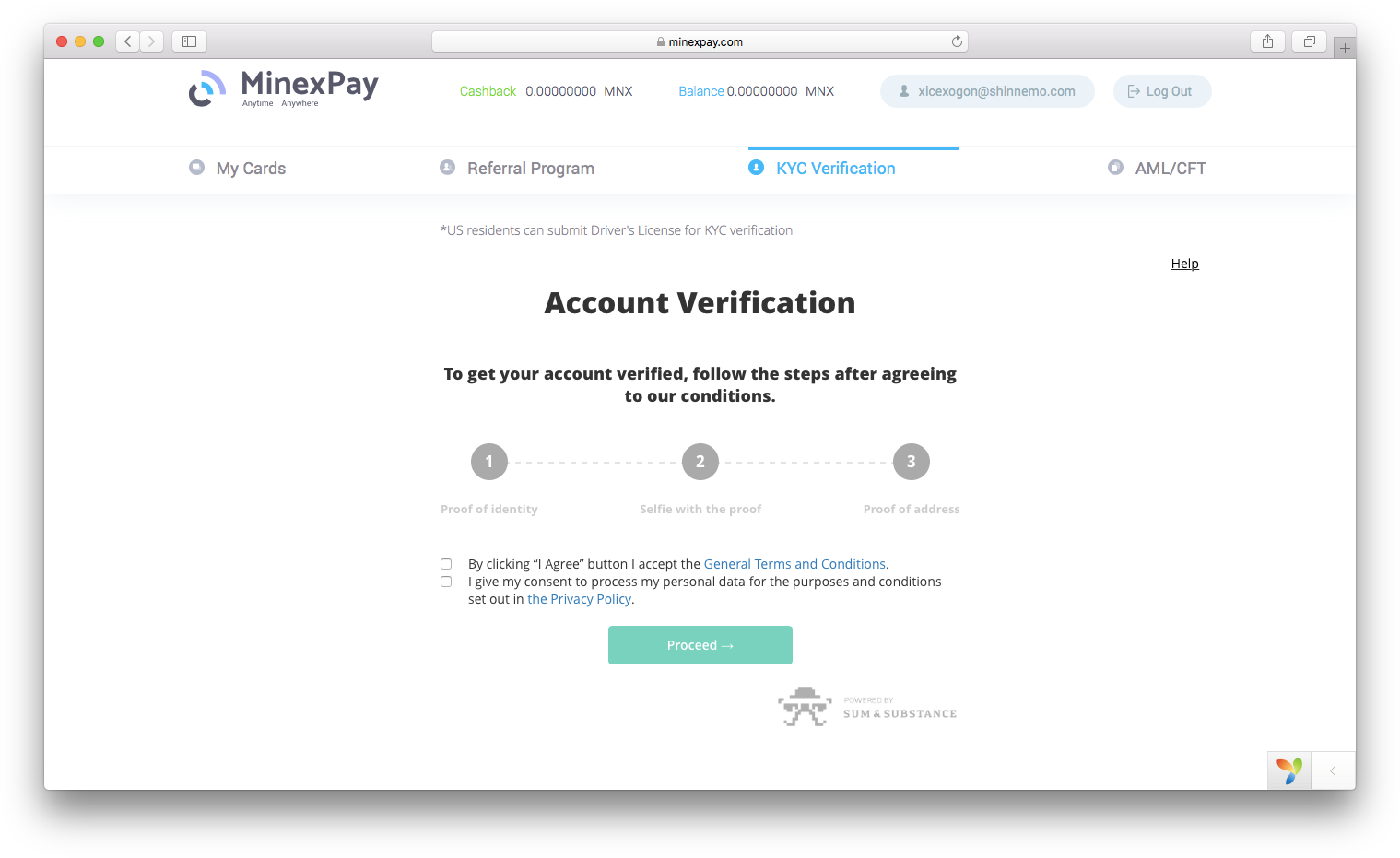Open a new tab with plus icon
The height and width of the screenshot is (858, 1400).
(x=1345, y=48)
